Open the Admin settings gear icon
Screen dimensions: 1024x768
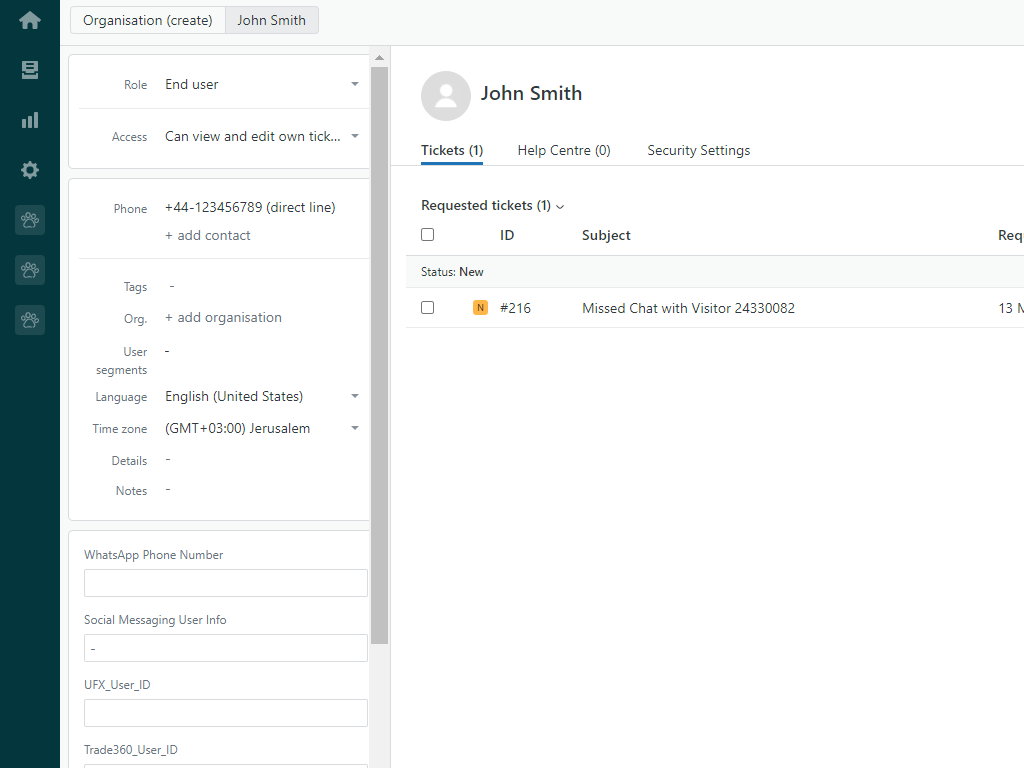(x=30, y=170)
